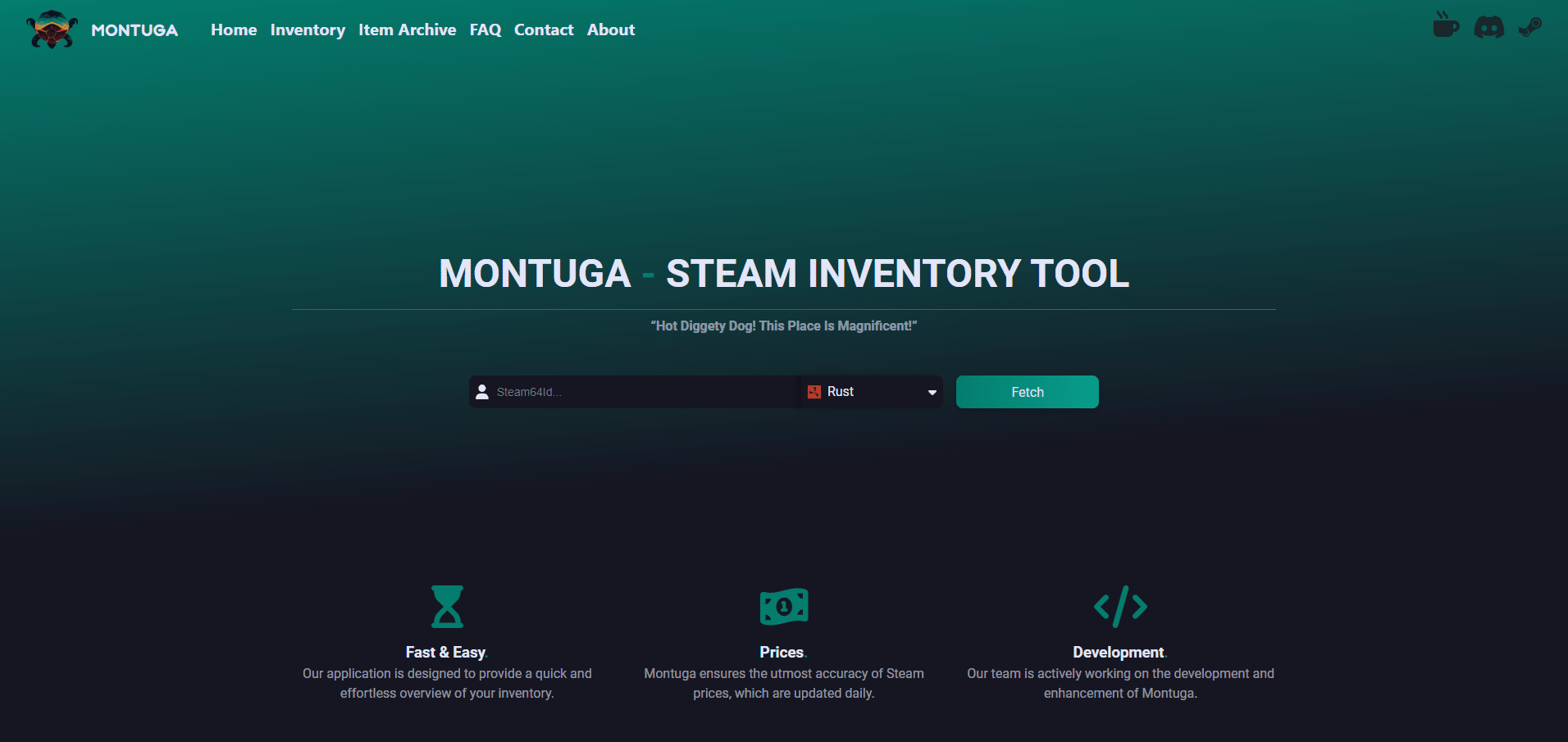This screenshot has width=1568, height=742.
Task: Open the About page
Action: [x=611, y=30]
